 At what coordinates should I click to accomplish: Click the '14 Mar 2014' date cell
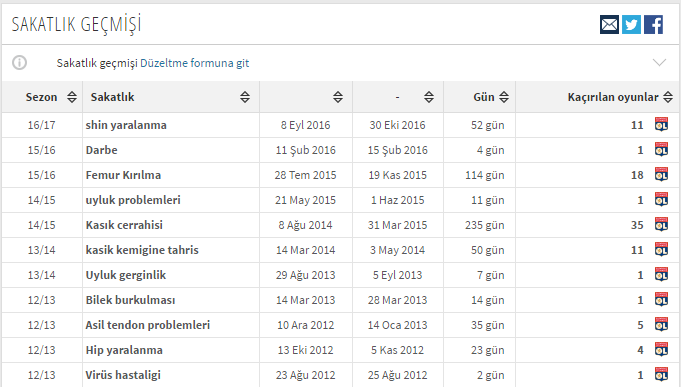coord(305,250)
